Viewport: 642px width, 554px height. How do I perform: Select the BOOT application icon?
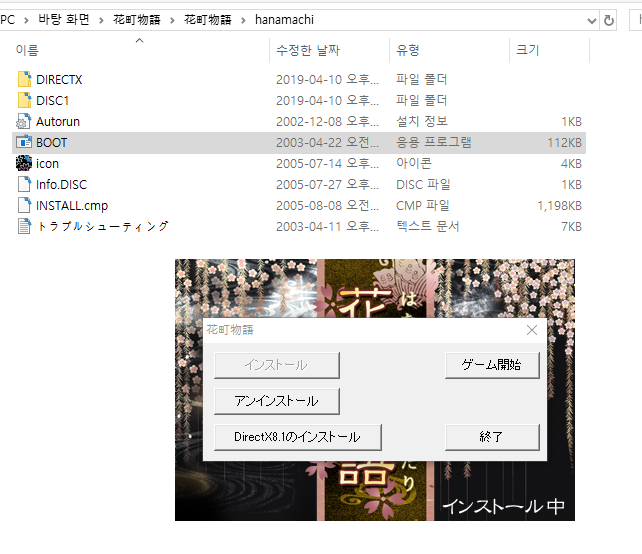click(x=24, y=142)
